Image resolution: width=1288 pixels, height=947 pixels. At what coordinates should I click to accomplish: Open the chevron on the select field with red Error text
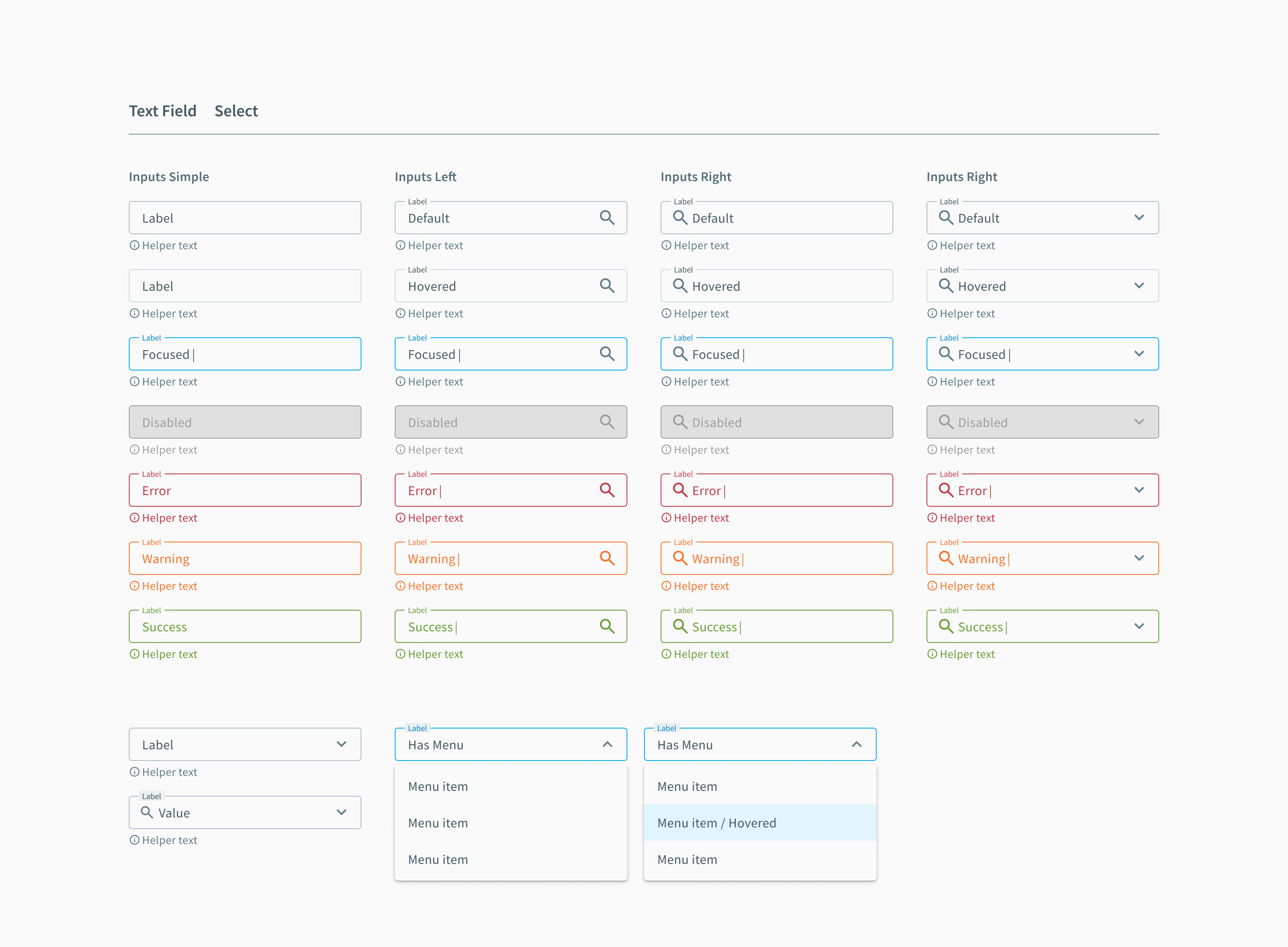coord(1139,490)
